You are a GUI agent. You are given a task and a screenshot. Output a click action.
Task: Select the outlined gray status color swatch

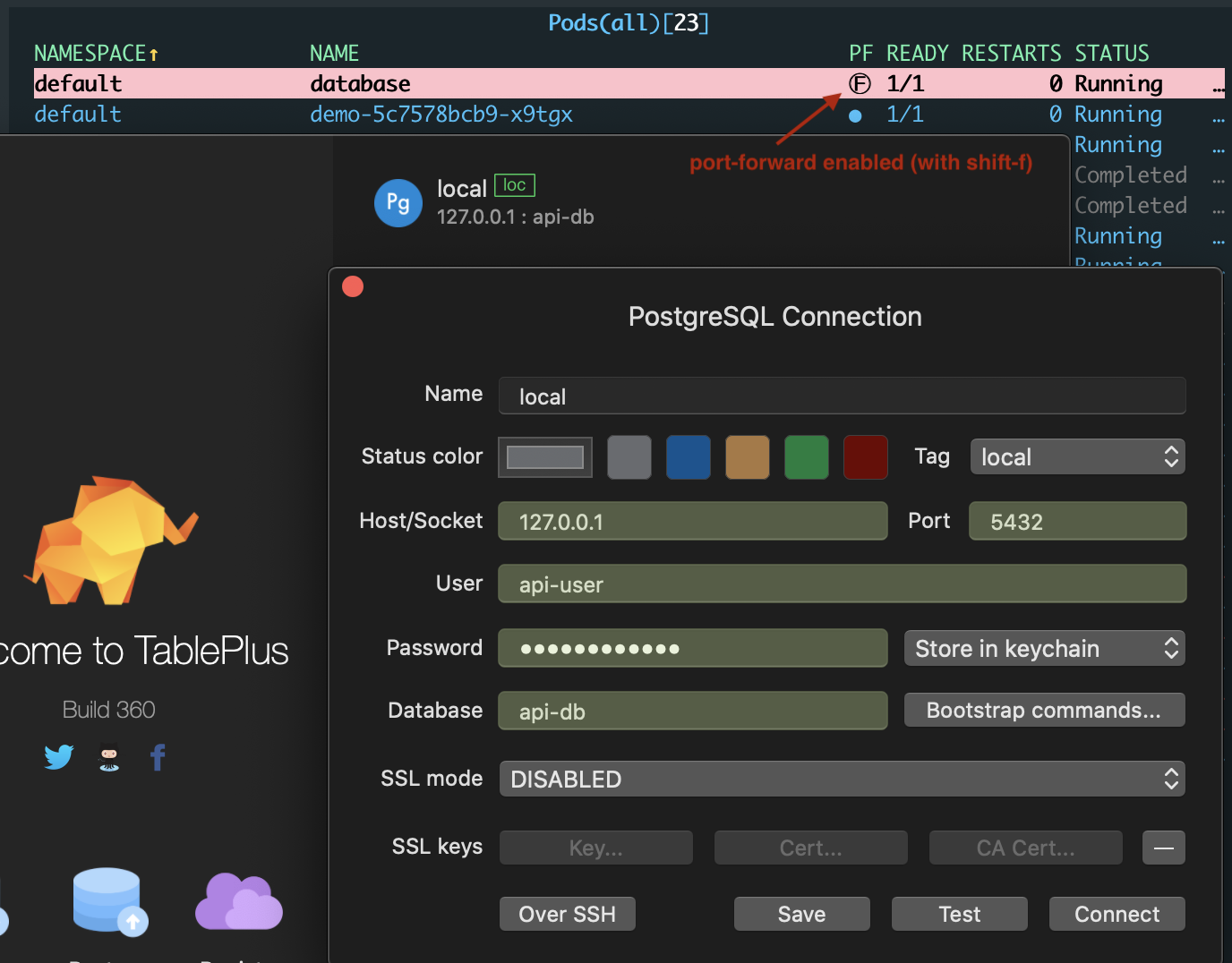point(545,457)
